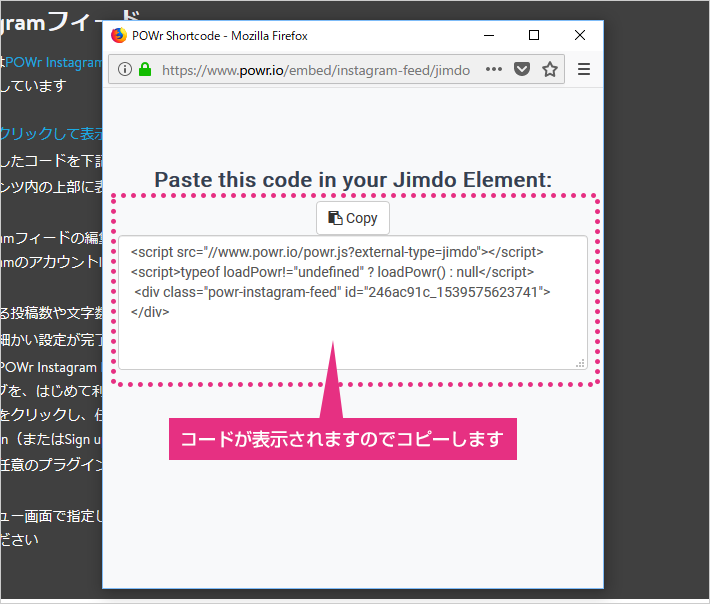This screenshot has width=710, height=604.
Task: Click the Copy button above the code box
Action: pos(353,218)
